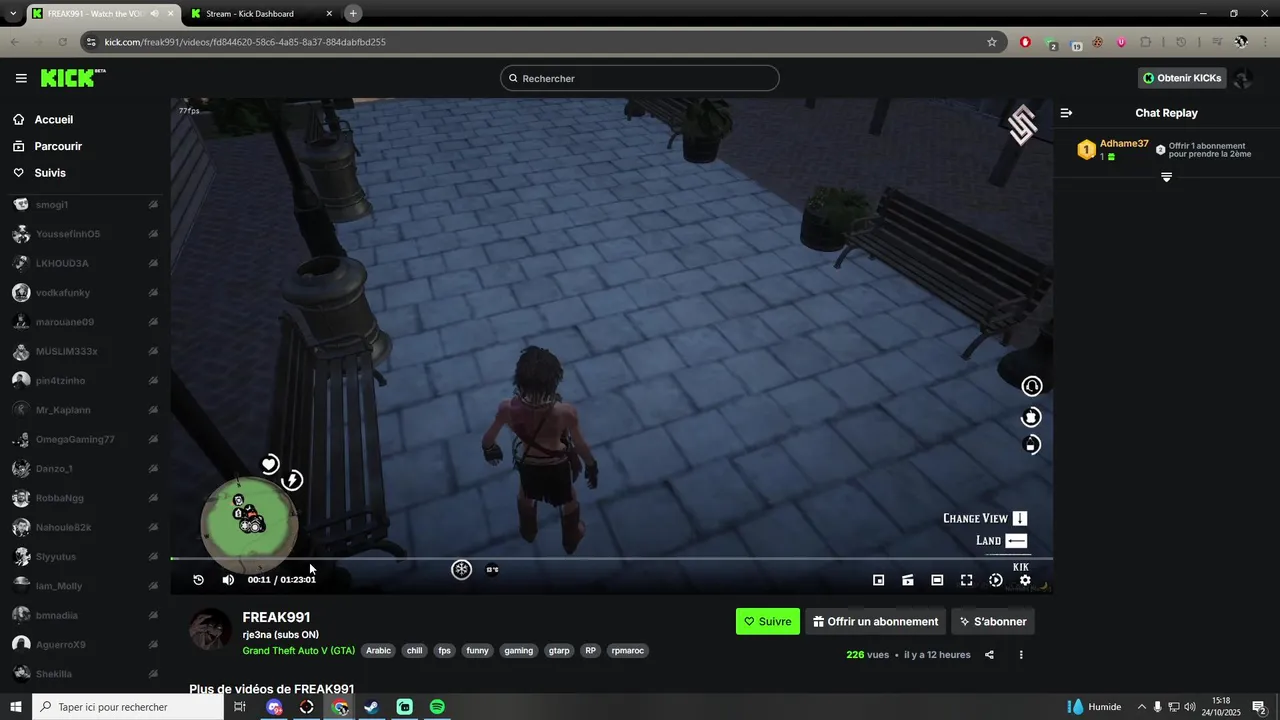The image size is (1280, 720).
Task: Bookmark this page with star icon
Action: (x=992, y=42)
